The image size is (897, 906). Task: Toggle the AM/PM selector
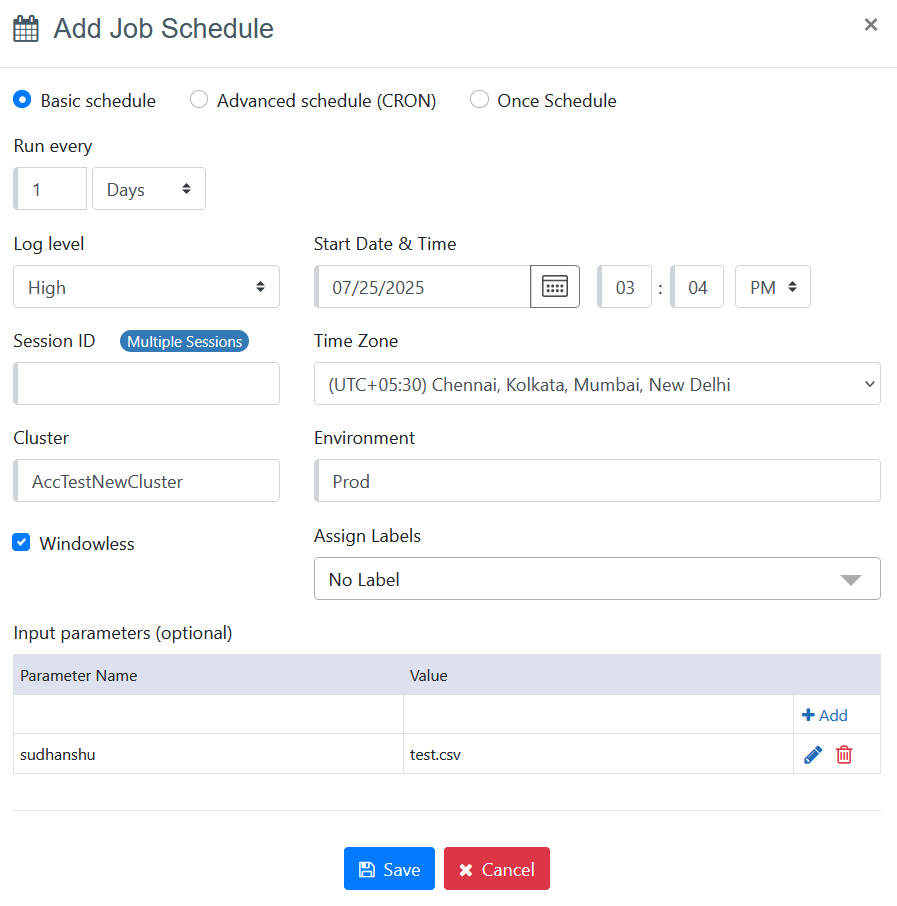772,287
